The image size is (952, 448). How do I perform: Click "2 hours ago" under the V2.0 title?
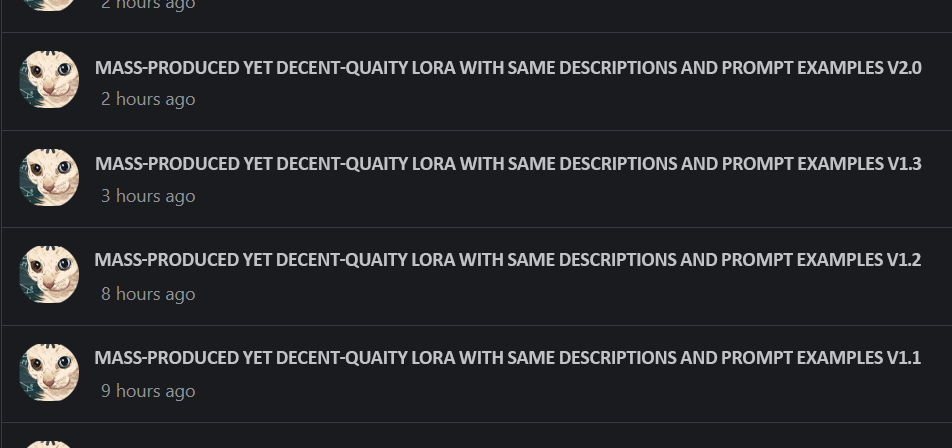point(148,99)
